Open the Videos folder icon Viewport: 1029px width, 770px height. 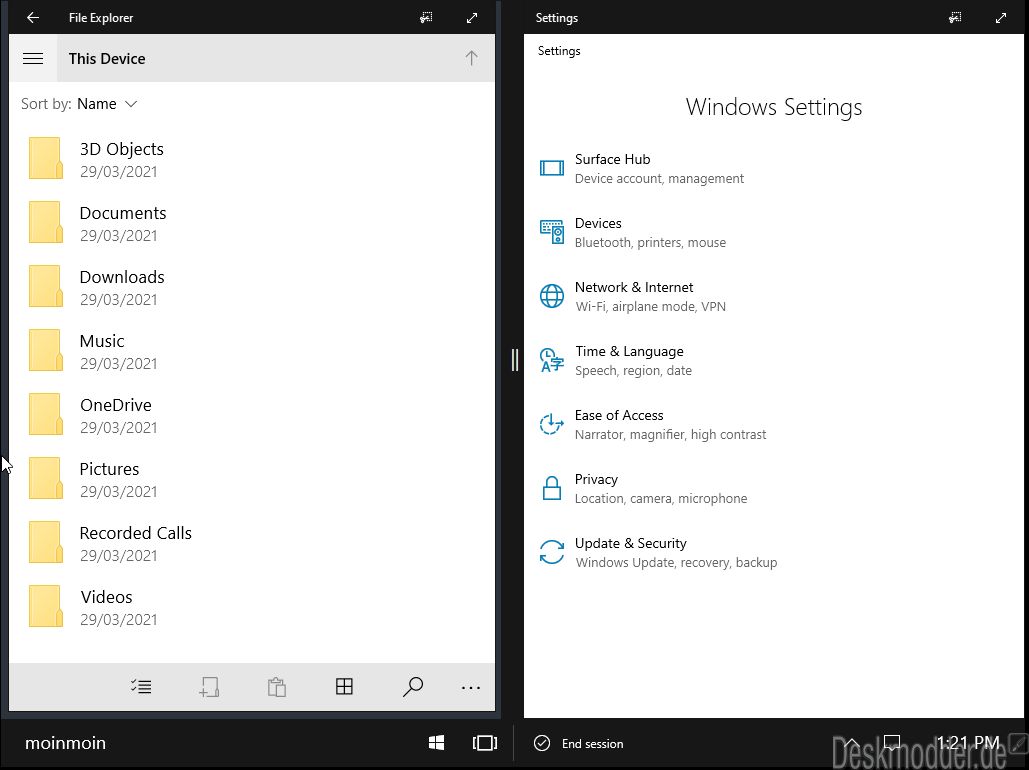pos(45,606)
